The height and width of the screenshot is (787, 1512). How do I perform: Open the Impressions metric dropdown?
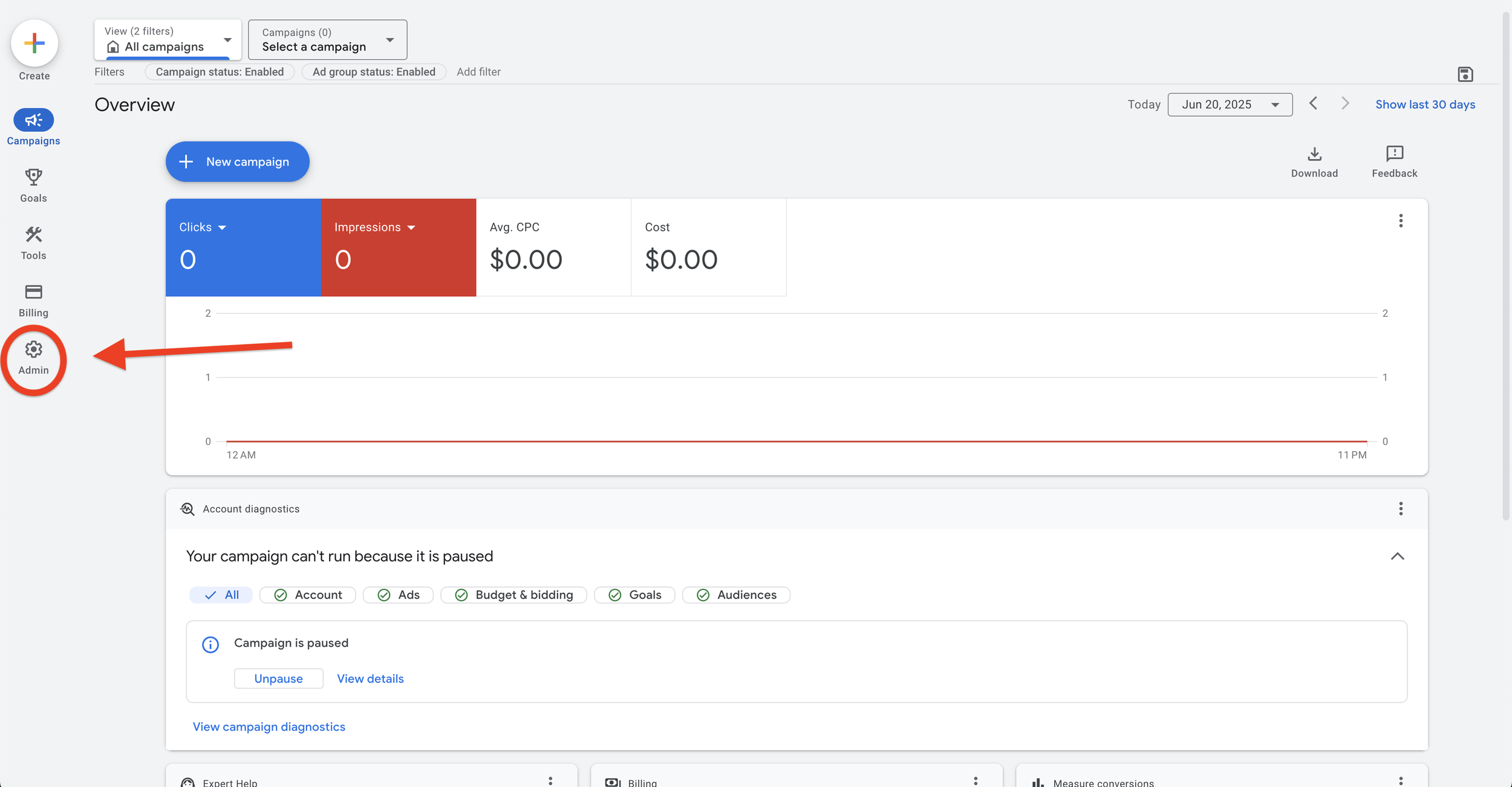click(x=412, y=227)
